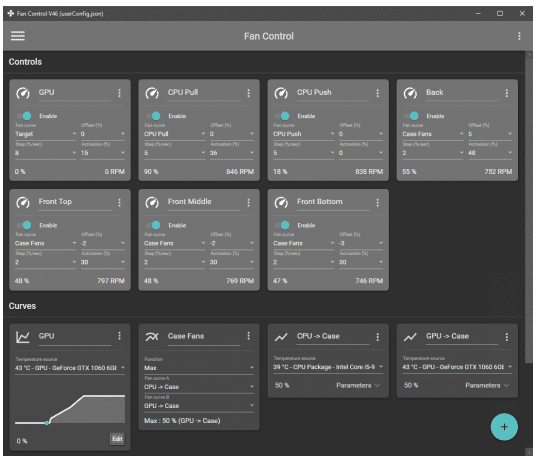
Task: Open options menu for Front Top card
Action: (119, 203)
